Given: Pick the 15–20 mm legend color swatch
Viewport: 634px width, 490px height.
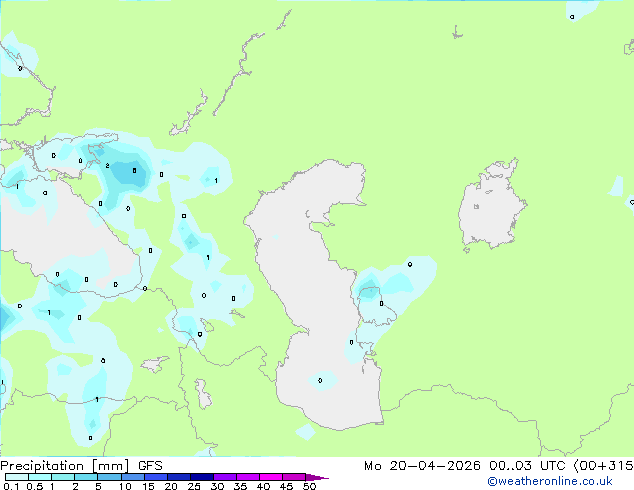Looking at the screenshot, I should click(x=156, y=477).
